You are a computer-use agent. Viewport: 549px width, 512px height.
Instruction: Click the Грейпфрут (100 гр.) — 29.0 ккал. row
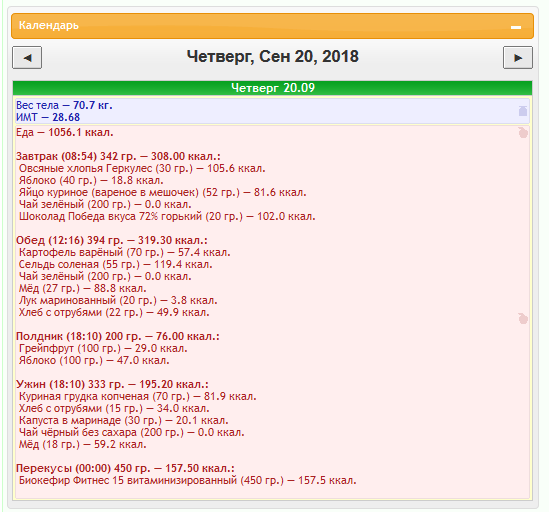(103, 348)
